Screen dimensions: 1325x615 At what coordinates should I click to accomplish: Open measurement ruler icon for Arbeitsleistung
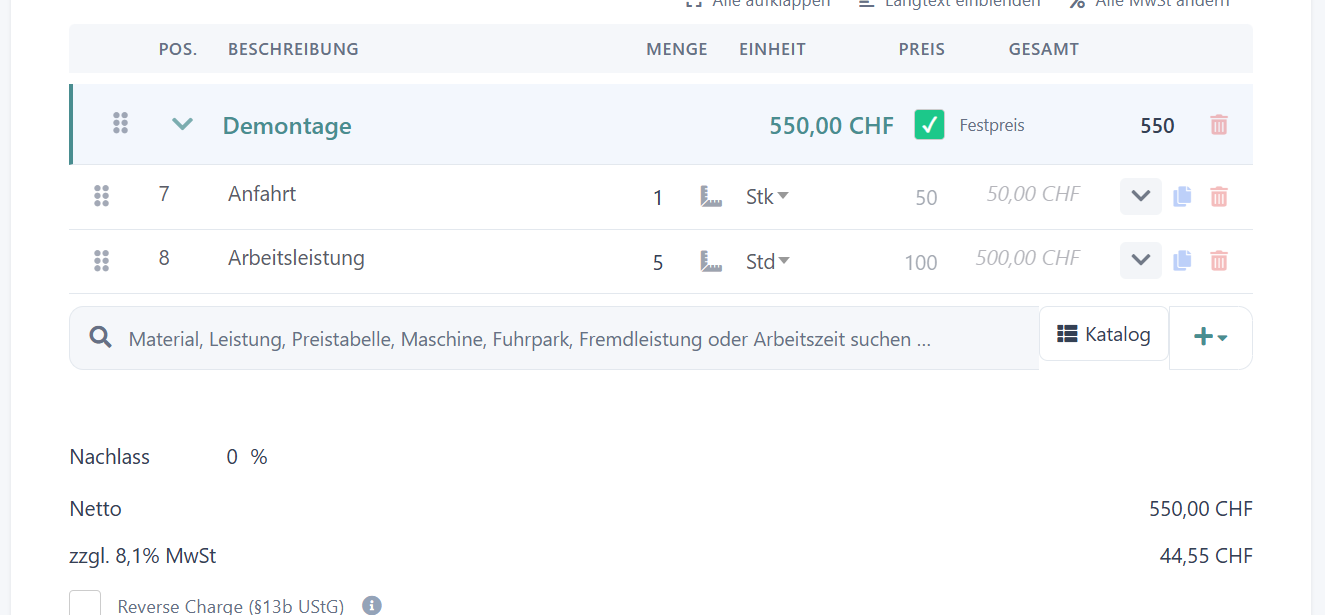pyautogui.click(x=711, y=262)
